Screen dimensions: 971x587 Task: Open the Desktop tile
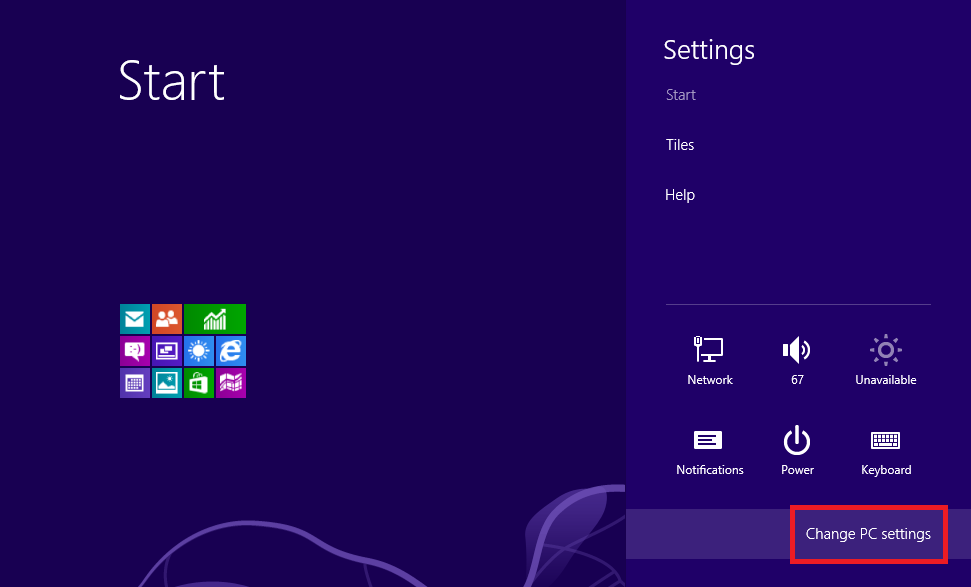[x=167, y=351]
